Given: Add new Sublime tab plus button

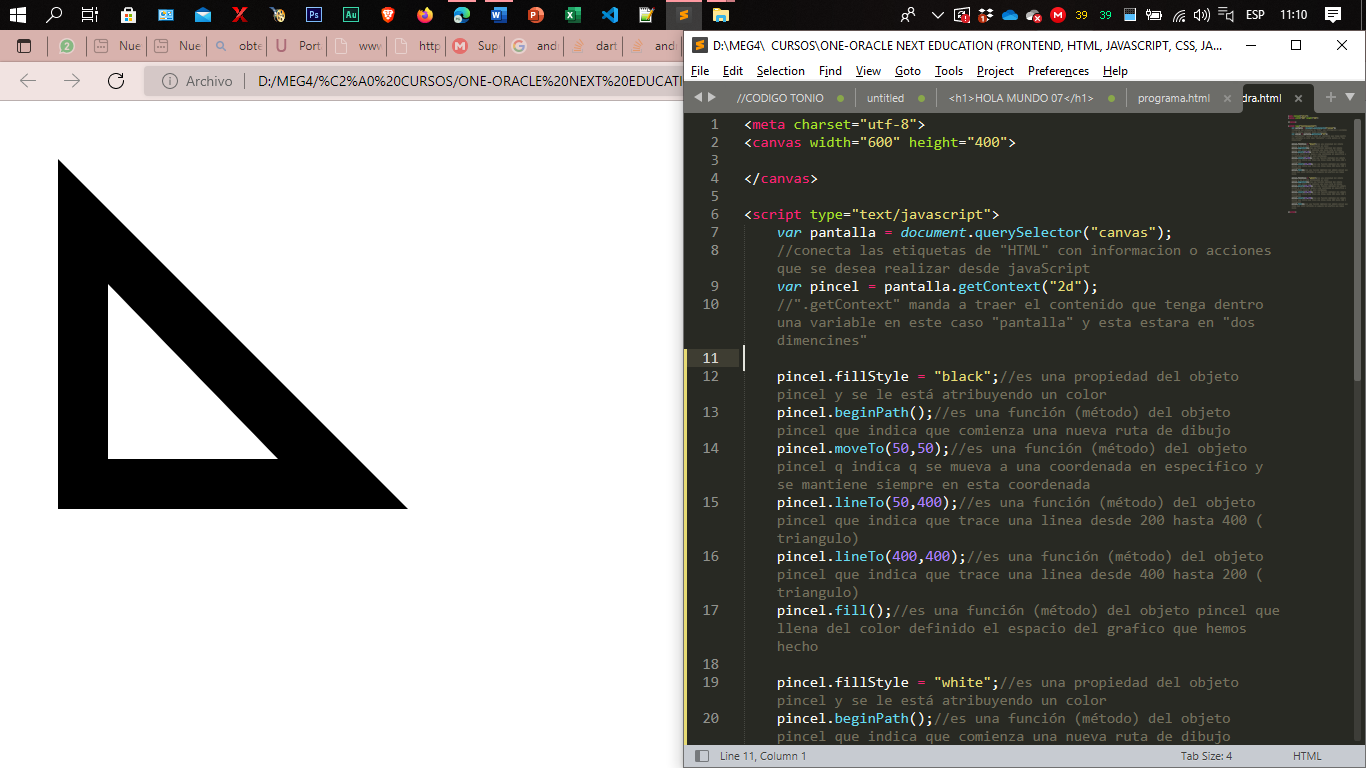Looking at the screenshot, I should (x=1330, y=97).
